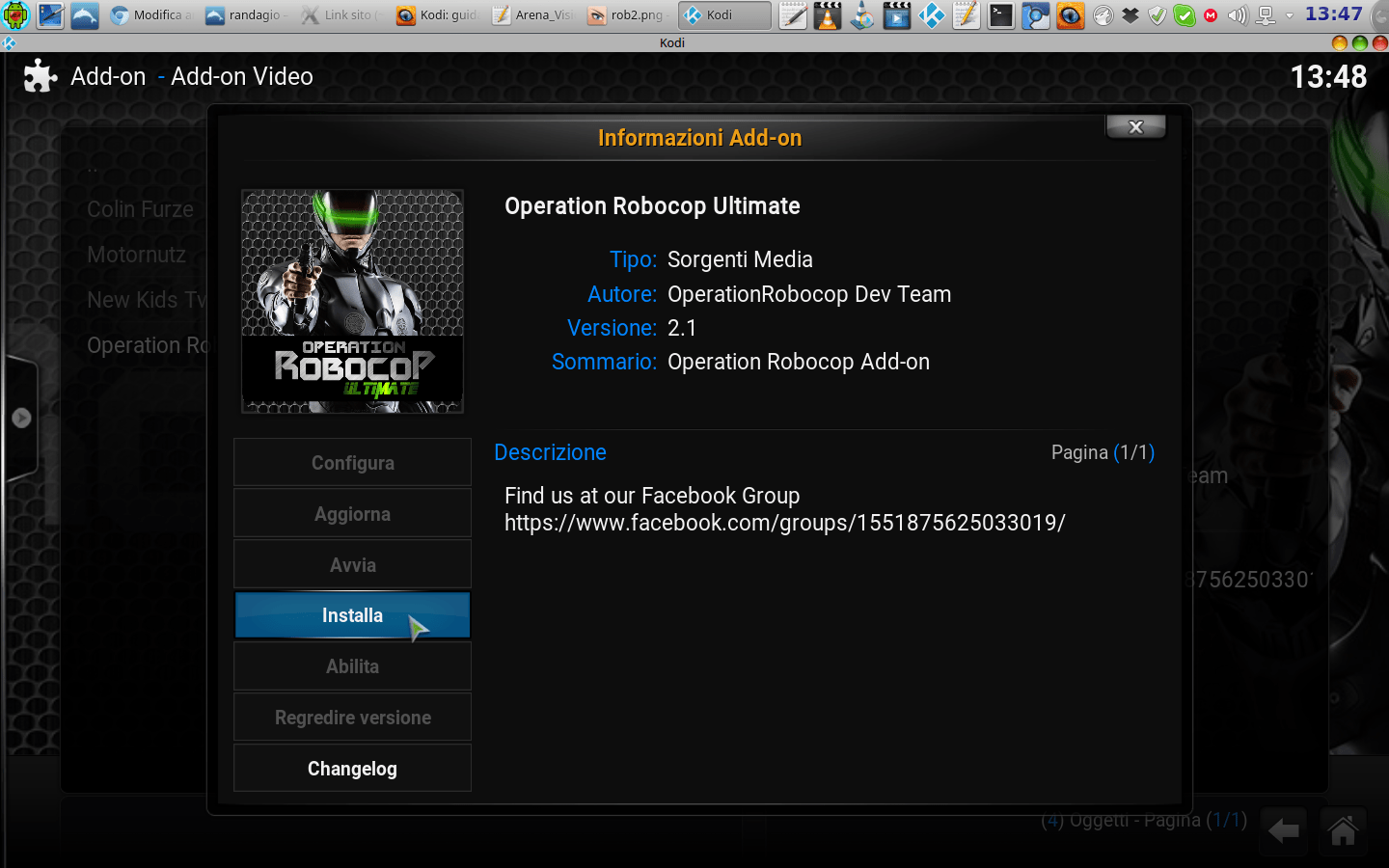Click the grey round wolf tray icon
The image size is (1389, 868).
click(1103, 15)
